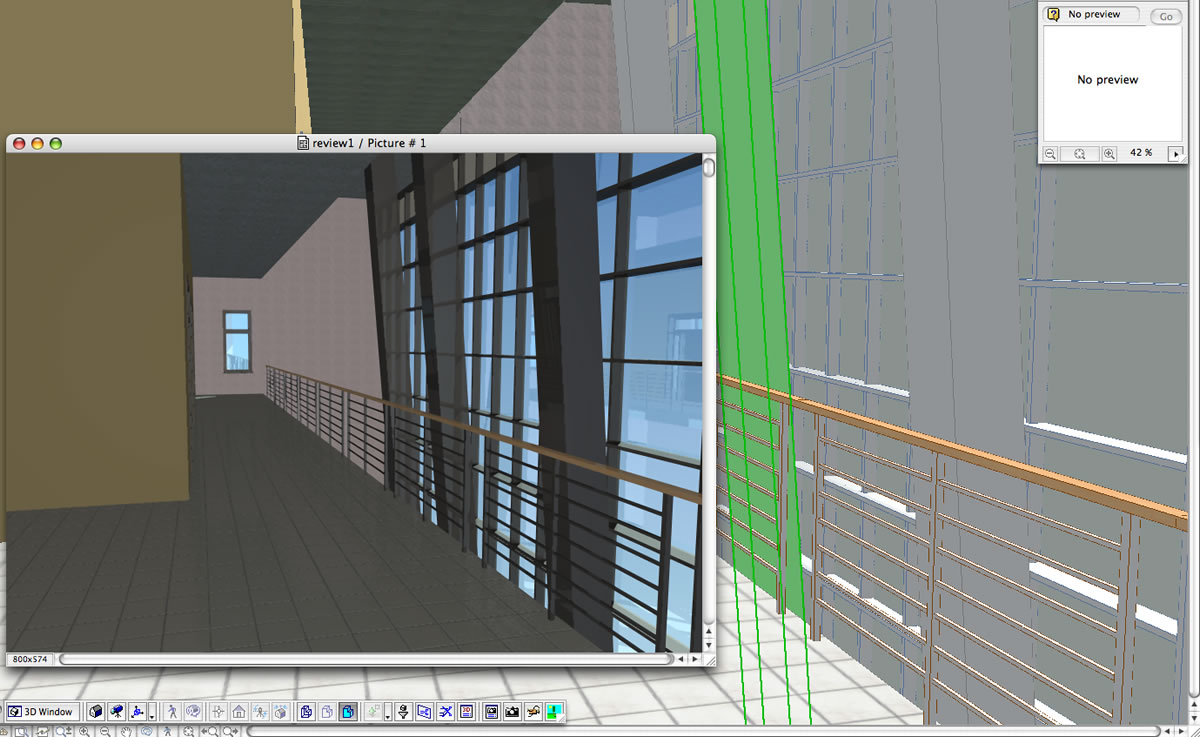
Task: Click the movie camera icon in toolbar
Action: tap(117, 712)
